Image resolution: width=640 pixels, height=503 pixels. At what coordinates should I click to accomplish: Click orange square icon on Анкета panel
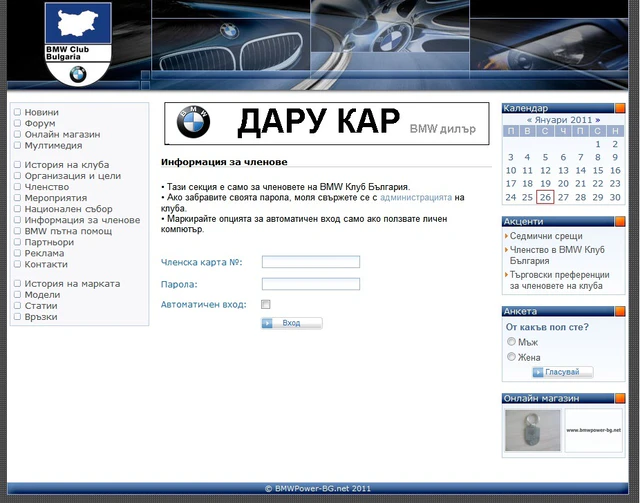(x=620, y=311)
